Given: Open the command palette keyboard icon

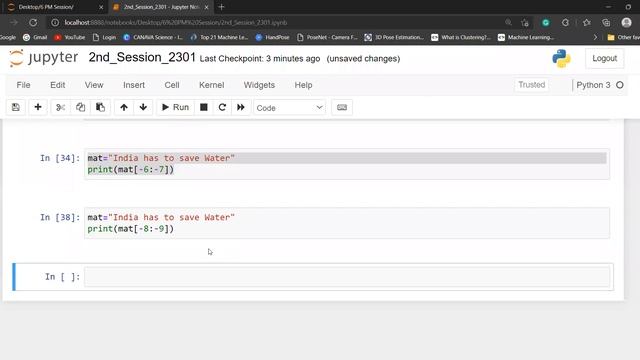Looking at the screenshot, I should click(x=342, y=107).
